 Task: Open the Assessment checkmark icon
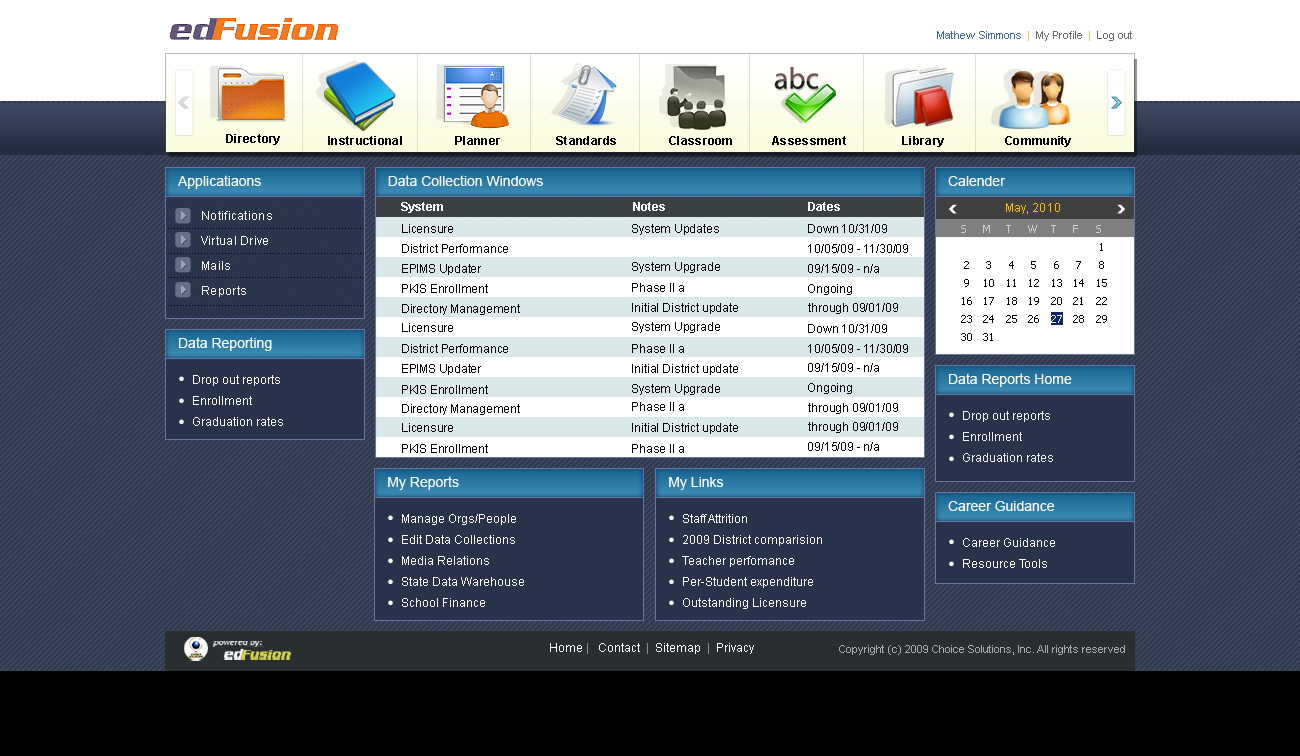click(x=806, y=97)
